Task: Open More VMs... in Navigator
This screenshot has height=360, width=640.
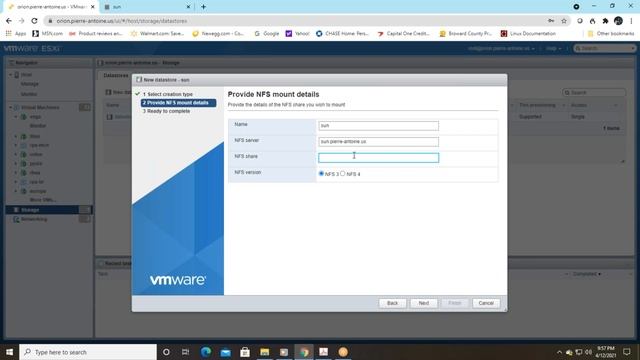Action: point(43,200)
